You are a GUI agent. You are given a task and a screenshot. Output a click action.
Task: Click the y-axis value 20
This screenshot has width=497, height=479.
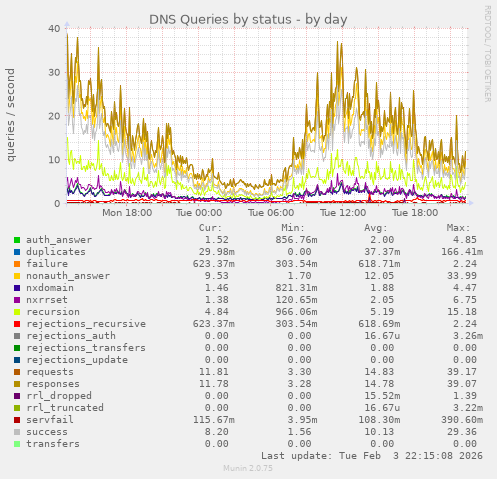tap(54, 116)
